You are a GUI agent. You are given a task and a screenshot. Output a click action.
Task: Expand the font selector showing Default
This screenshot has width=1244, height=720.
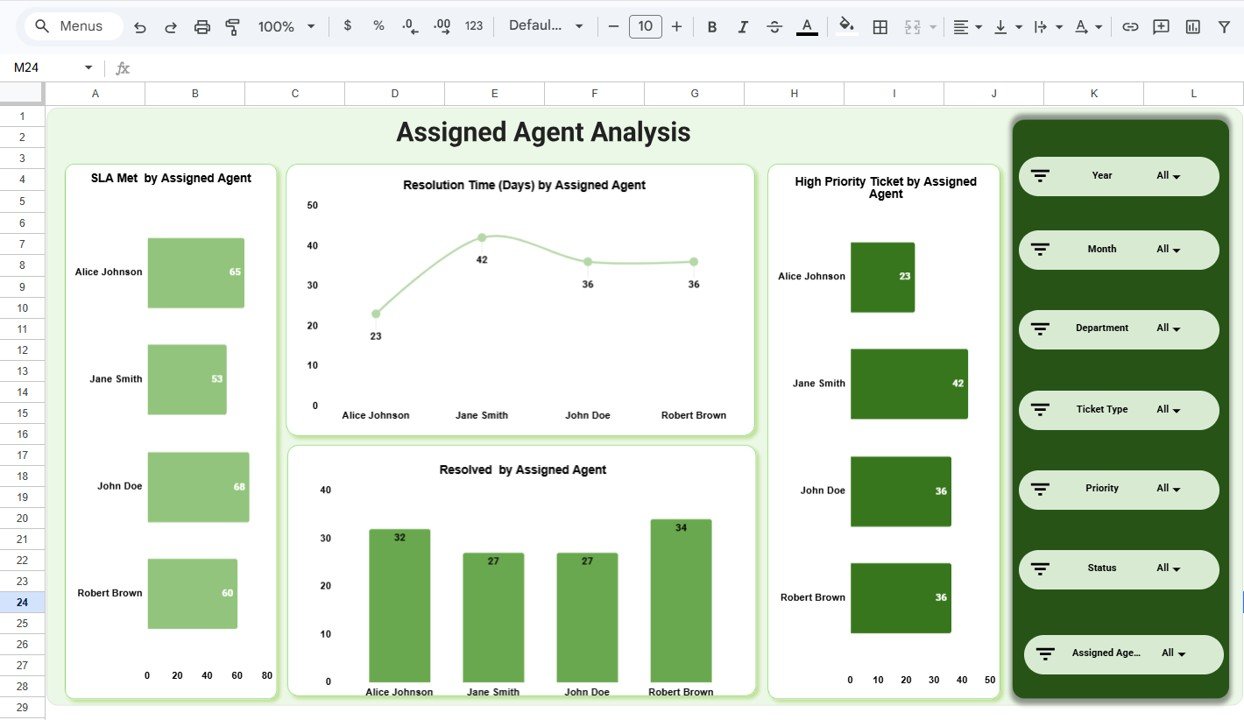[545, 26]
